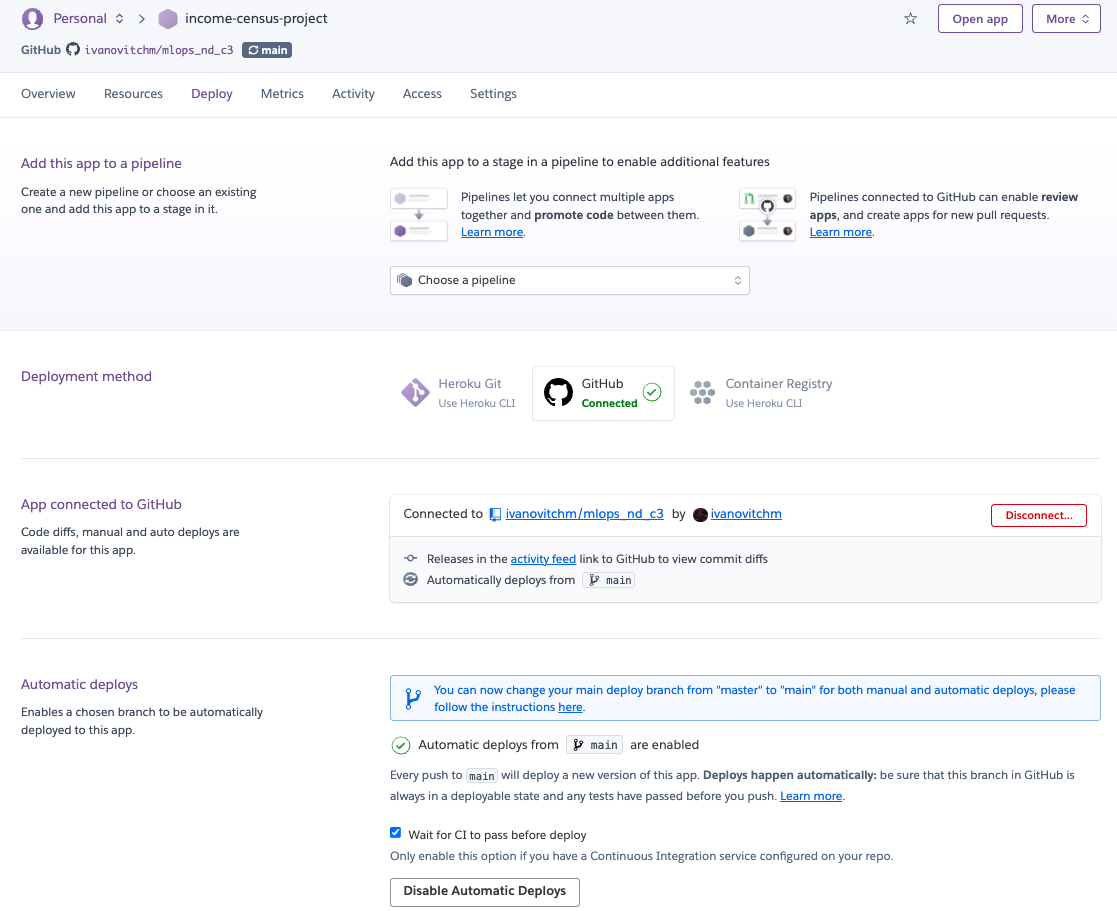This screenshot has width=1117, height=911.
Task: Select Heroku Git deployment method
Action: (457, 393)
